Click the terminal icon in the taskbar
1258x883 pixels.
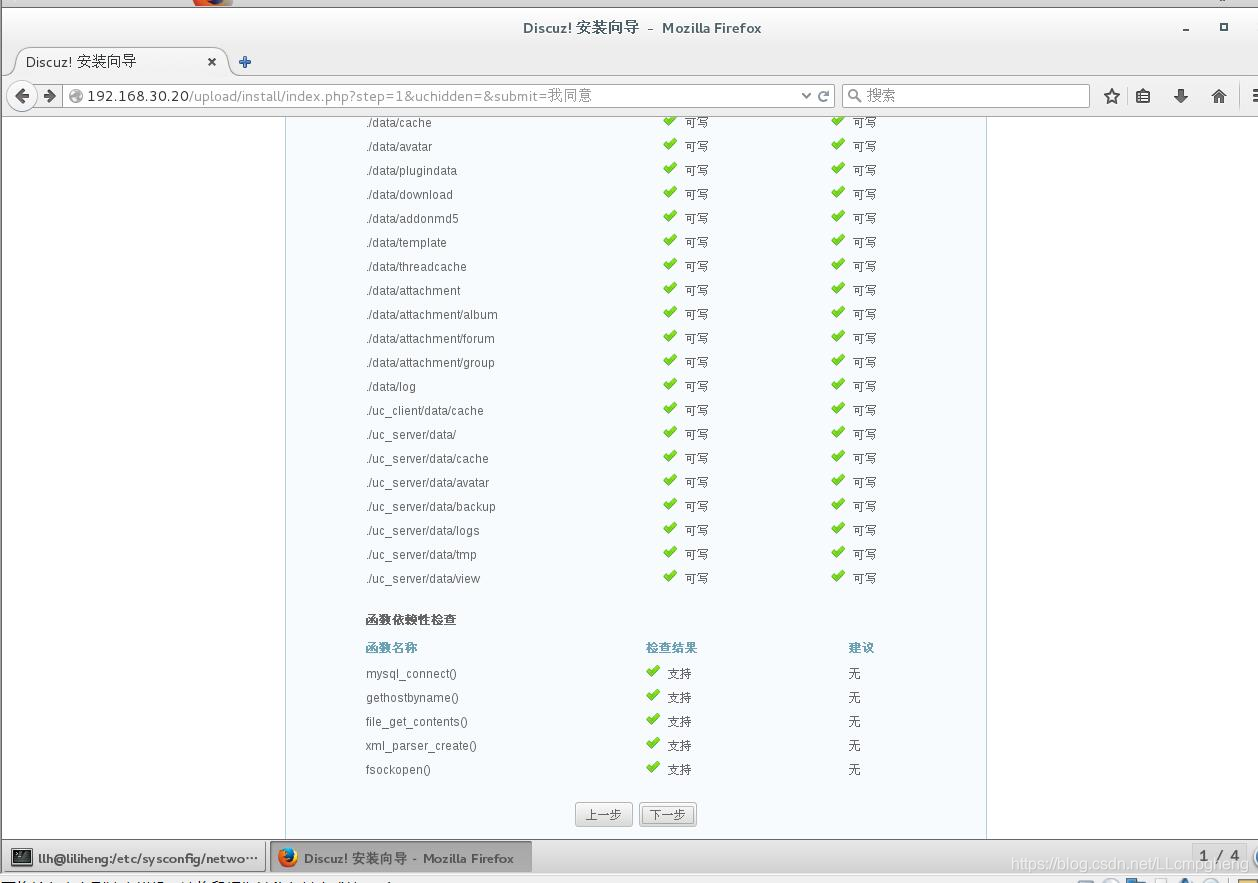tap(22, 858)
